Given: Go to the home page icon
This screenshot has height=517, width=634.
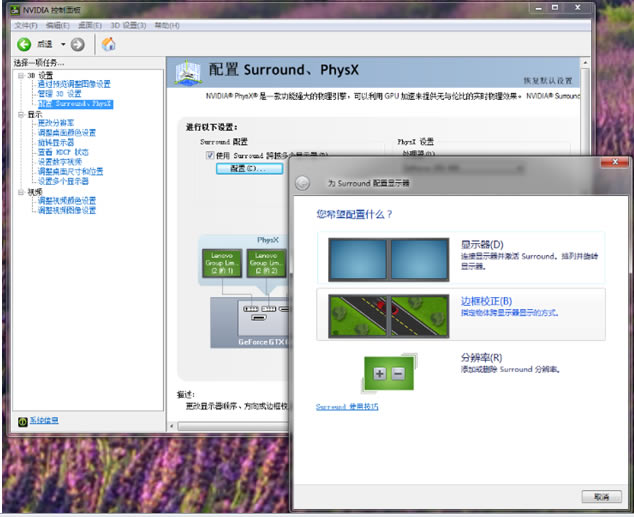Looking at the screenshot, I should [108, 44].
